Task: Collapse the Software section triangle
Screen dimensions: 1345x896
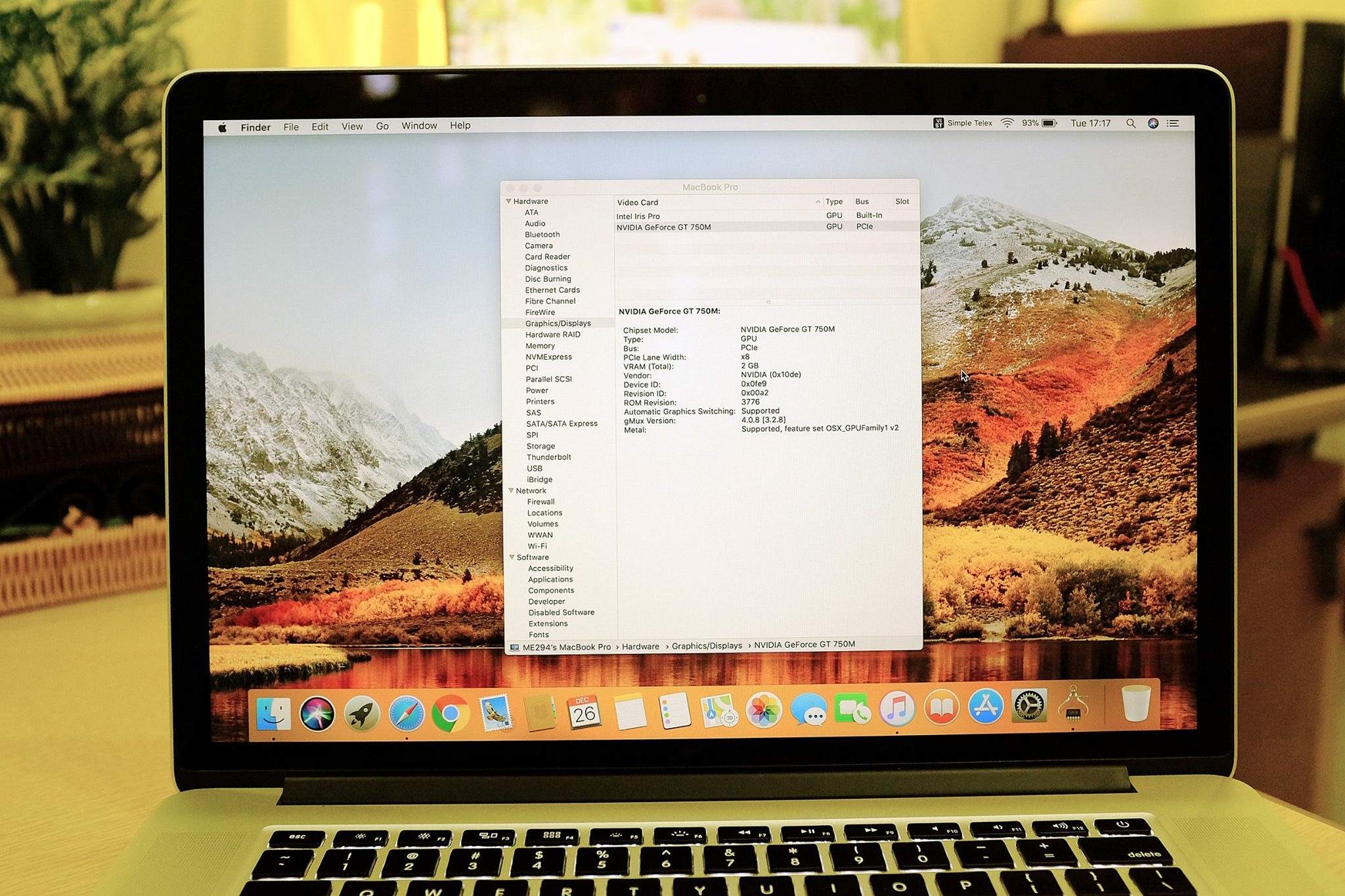Action: (x=512, y=557)
